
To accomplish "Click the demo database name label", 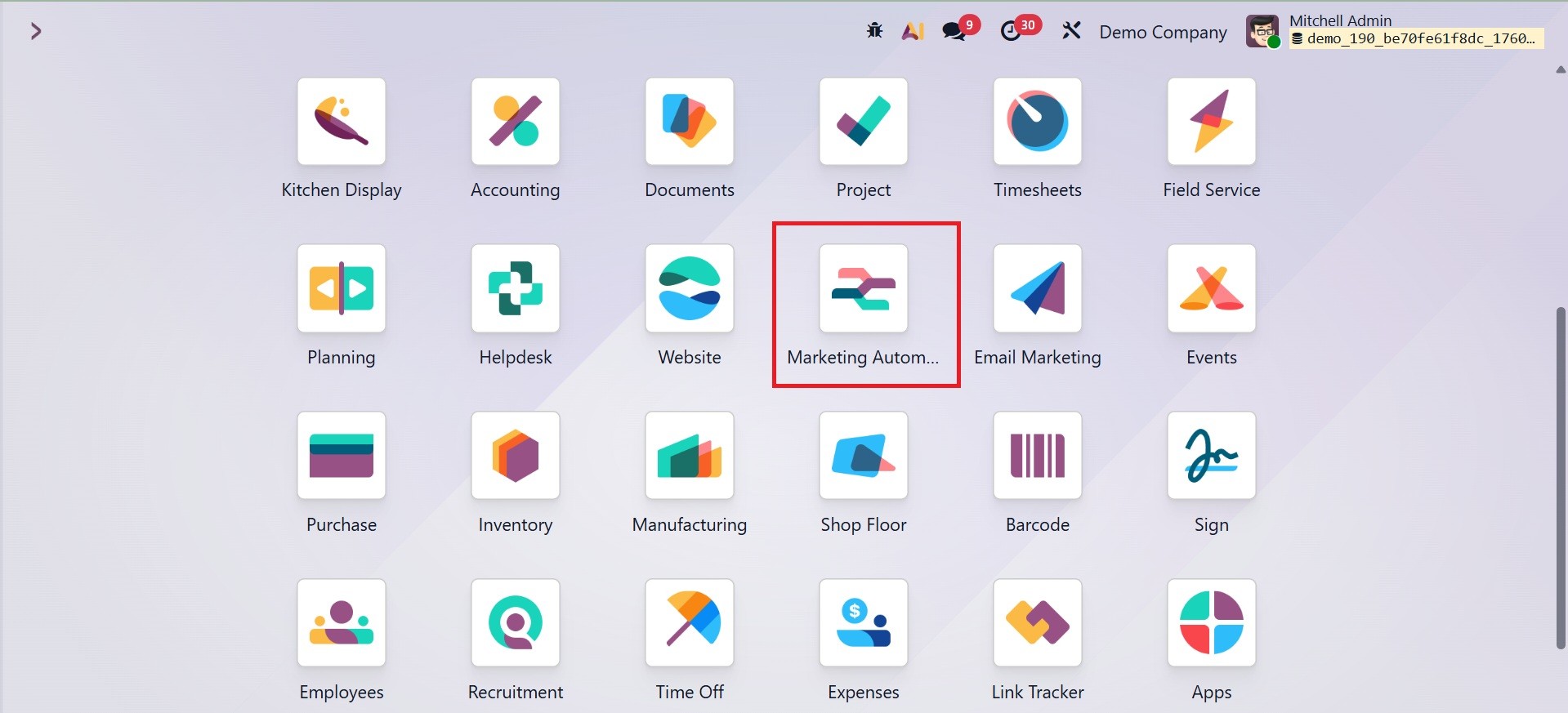I will 1417,38.
